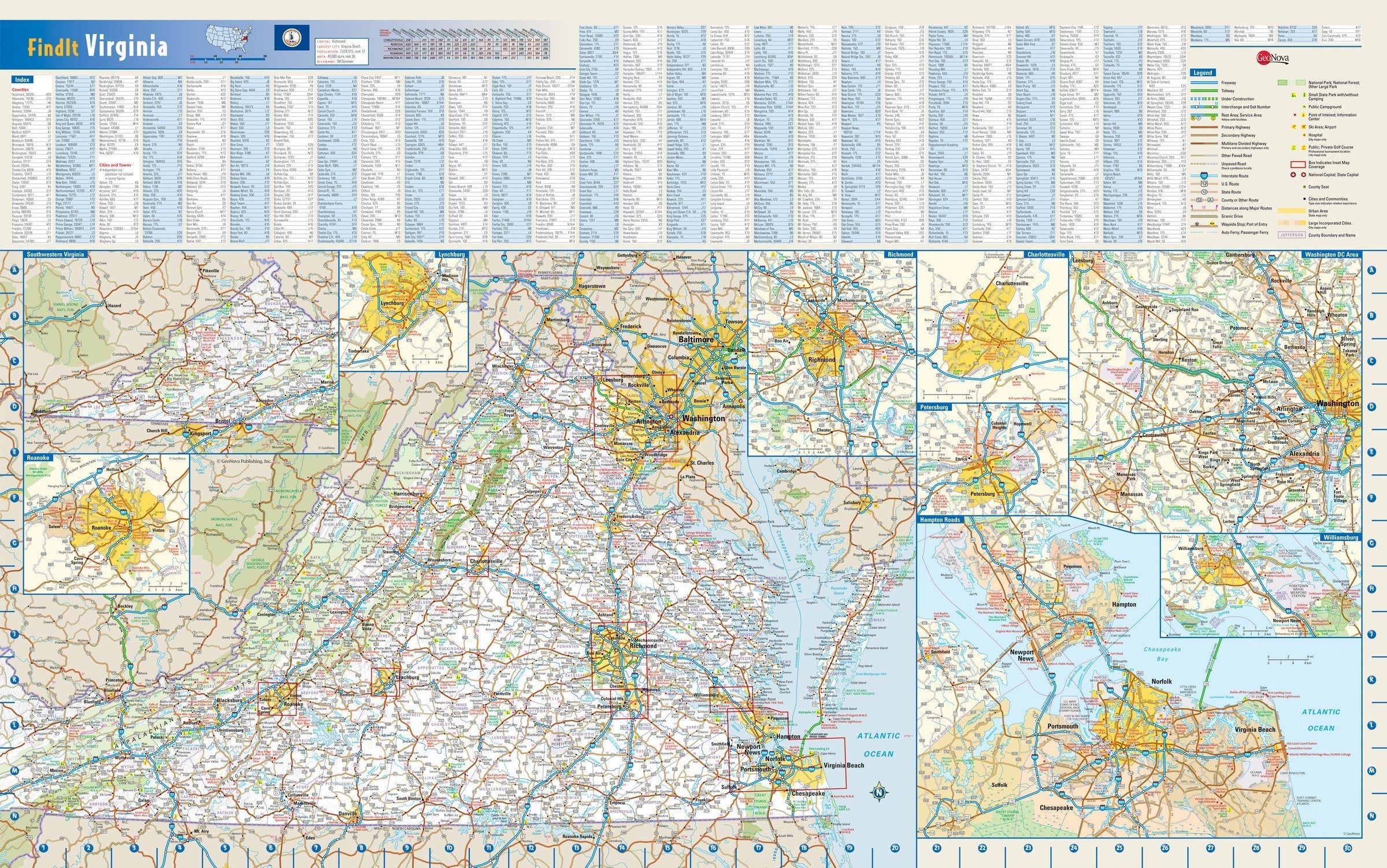Click the Large Incorporated Cities swatch in legend
Screen dimensions: 1387x868
1292,223
